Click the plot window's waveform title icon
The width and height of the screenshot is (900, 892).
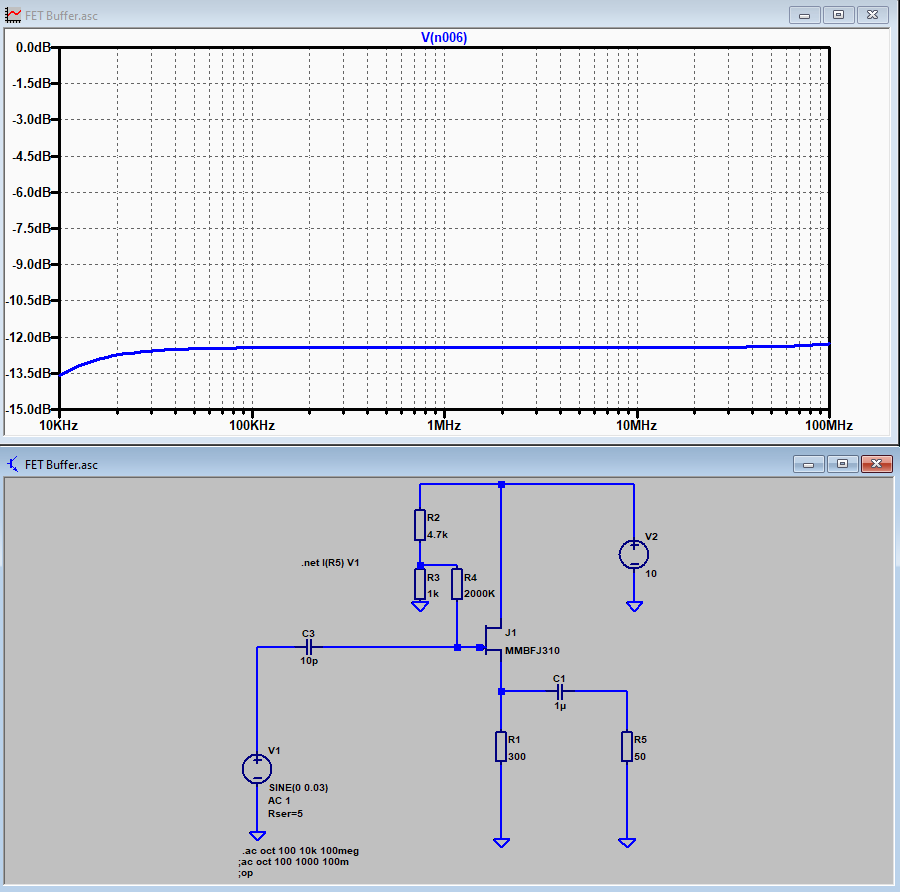pos(13,15)
